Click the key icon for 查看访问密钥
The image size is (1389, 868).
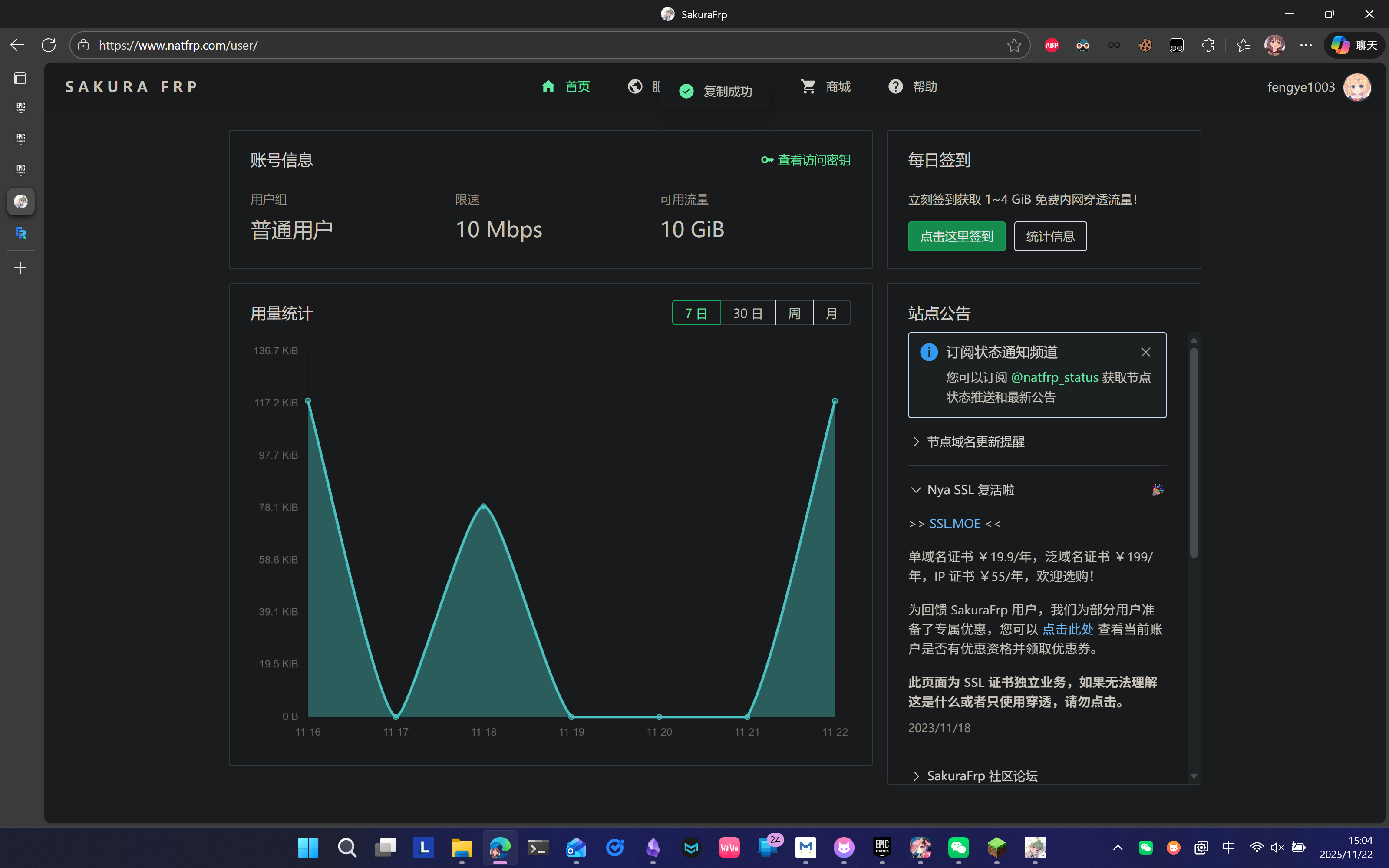767,160
